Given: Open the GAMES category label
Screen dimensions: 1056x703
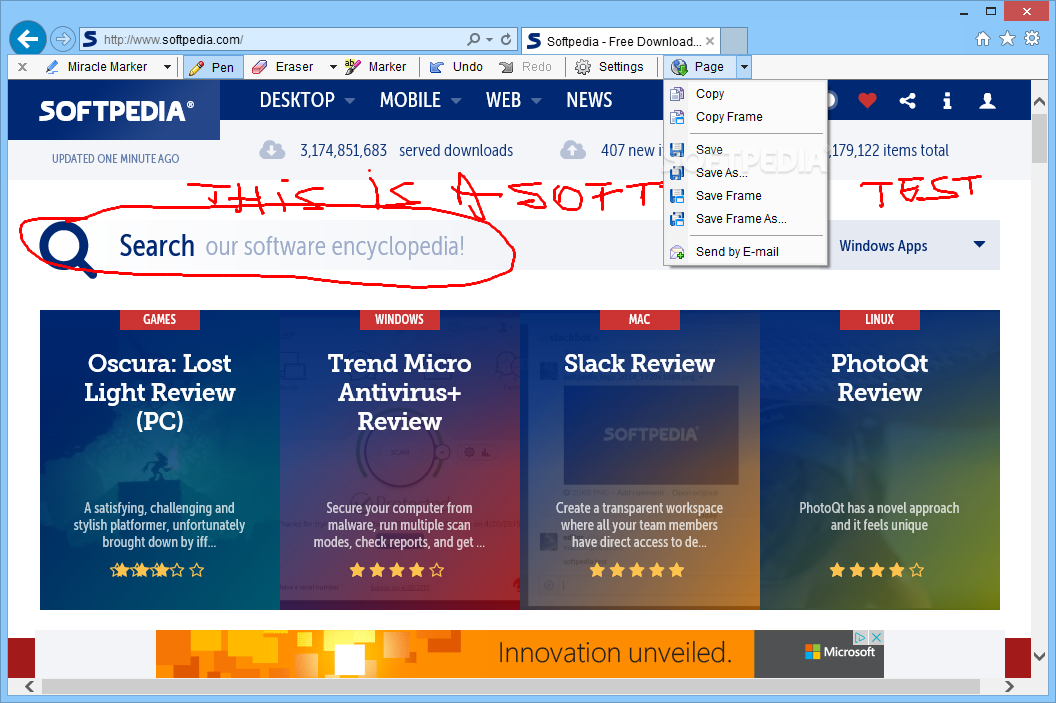Looking at the screenshot, I should click(x=160, y=319).
